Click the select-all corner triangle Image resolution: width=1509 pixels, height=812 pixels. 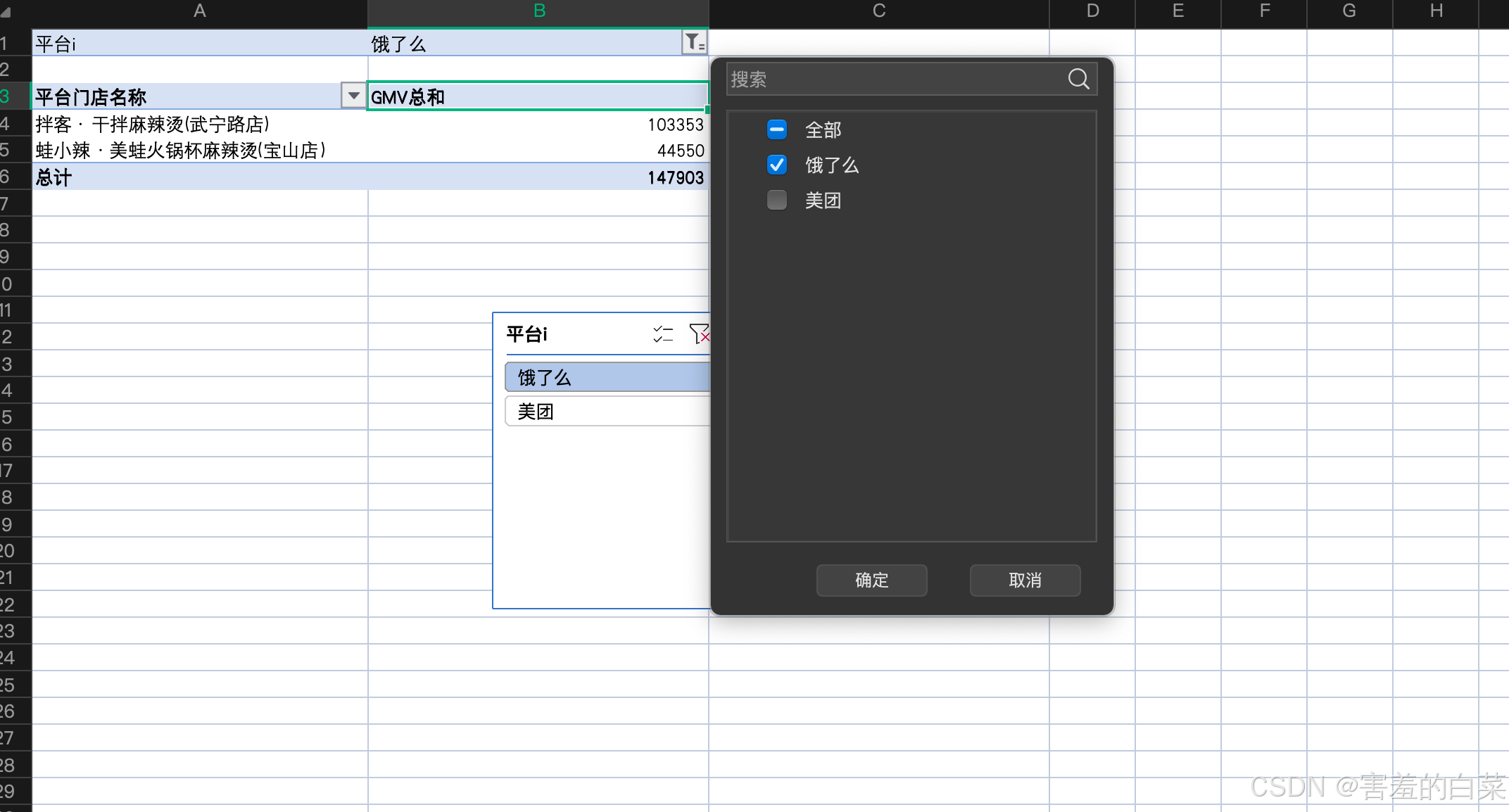6,11
